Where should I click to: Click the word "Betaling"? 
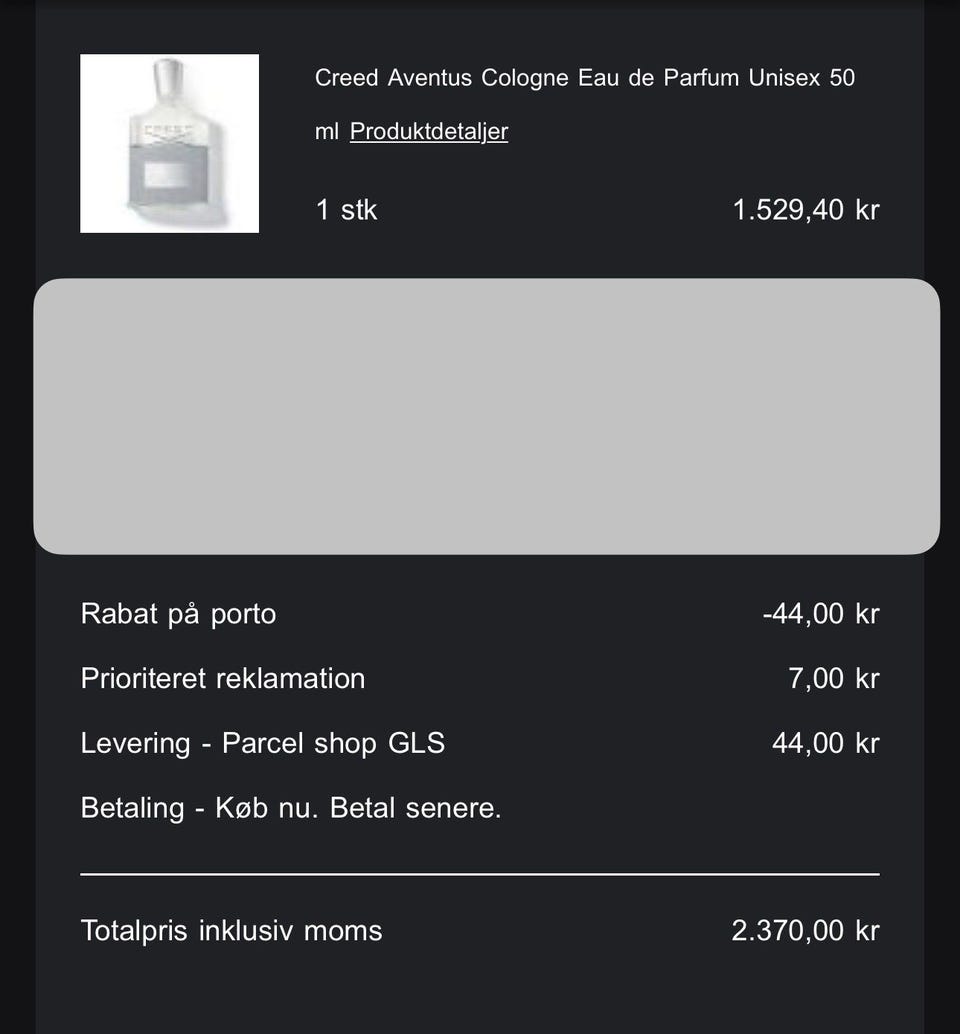[132, 808]
